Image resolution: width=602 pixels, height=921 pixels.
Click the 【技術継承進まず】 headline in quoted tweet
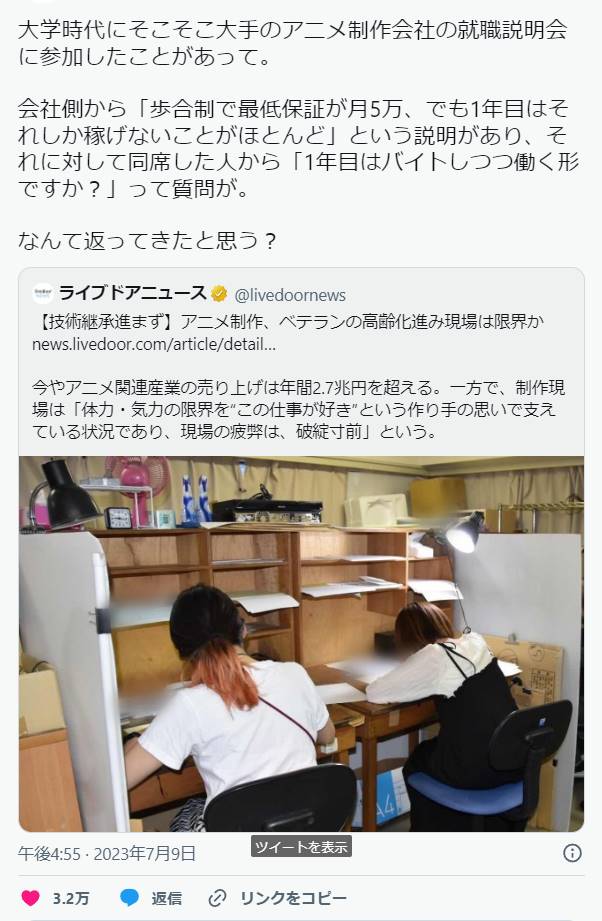coord(288,321)
